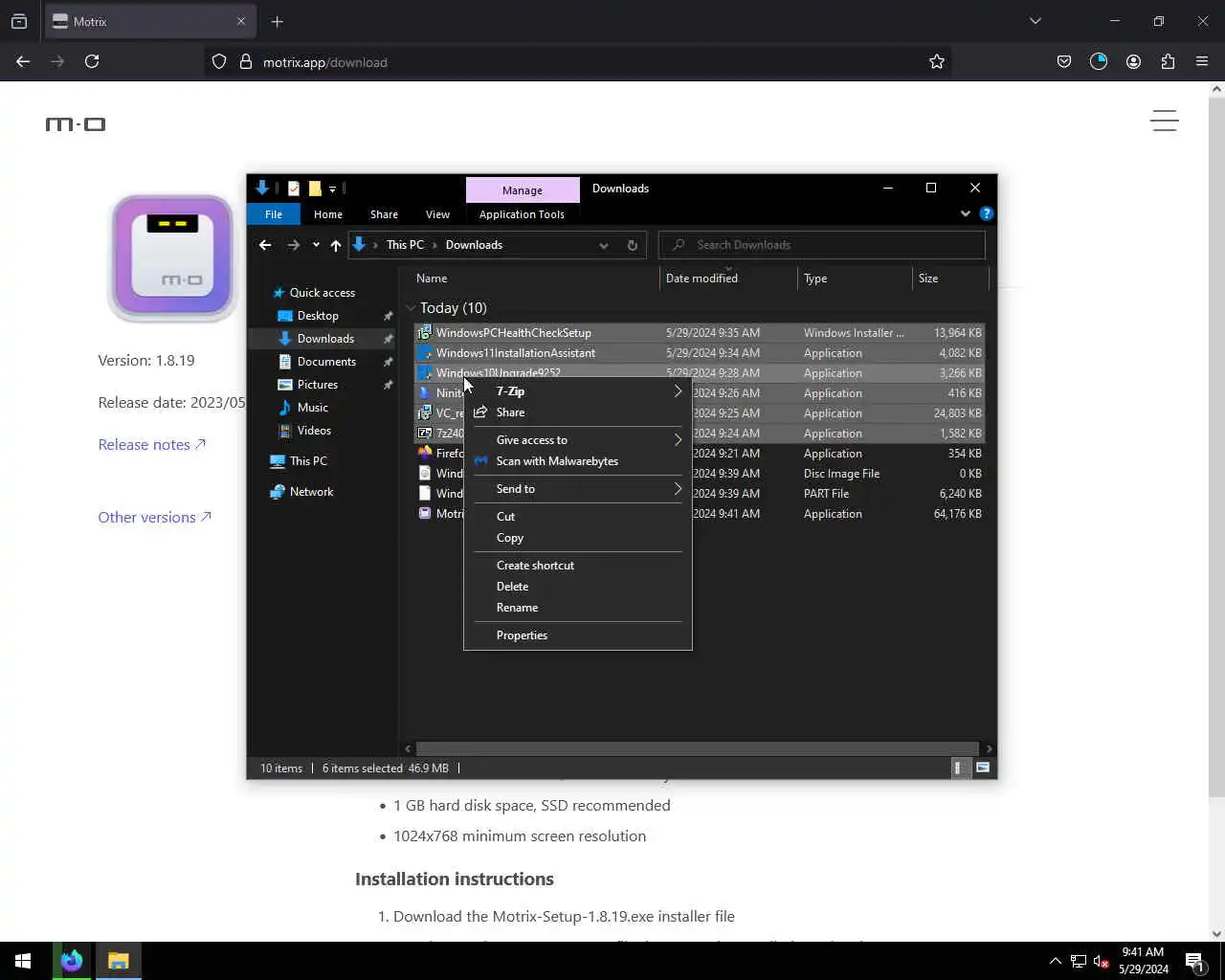This screenshot has width=1225, height=980.
Task: Click File Explorer icon in the taskbar
Action: 118,961
